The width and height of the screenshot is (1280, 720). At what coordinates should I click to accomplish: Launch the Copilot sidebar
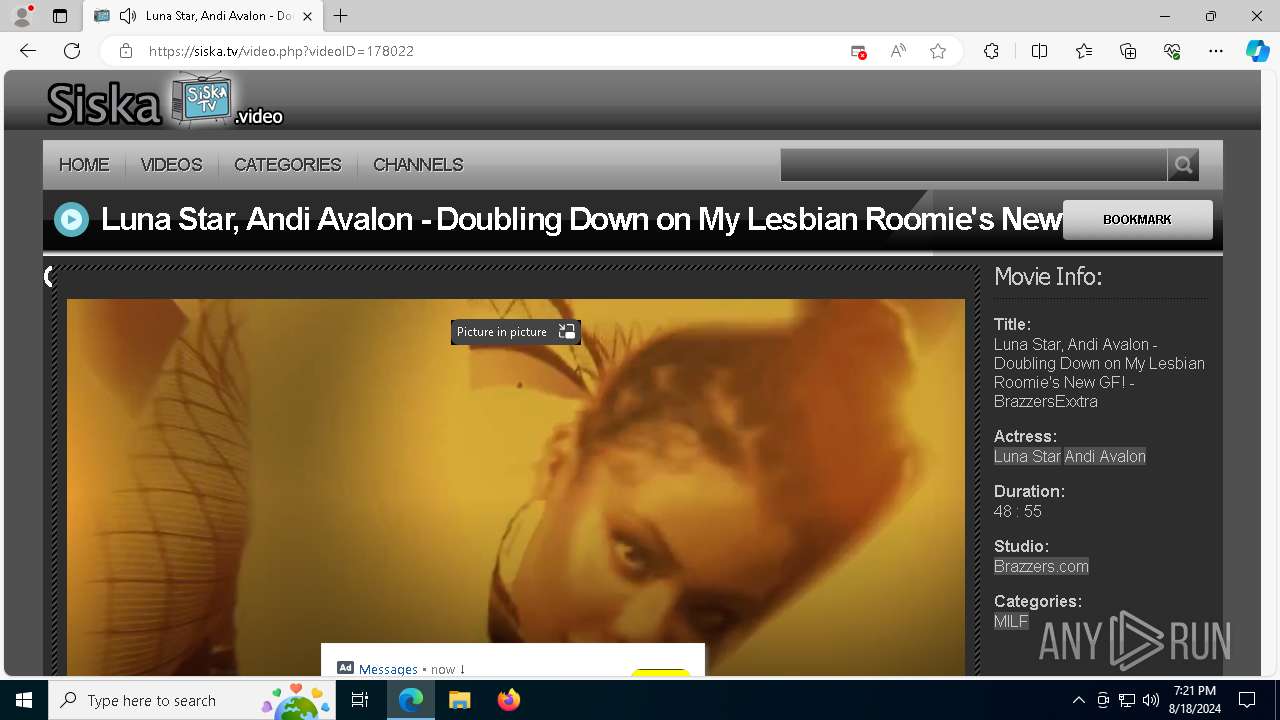coord(1257,51)
